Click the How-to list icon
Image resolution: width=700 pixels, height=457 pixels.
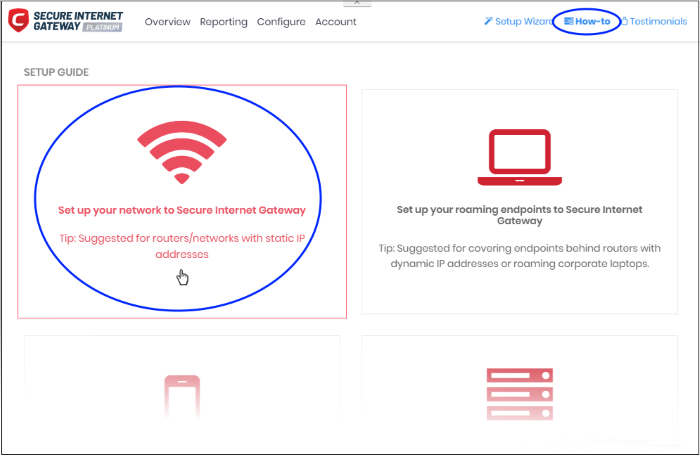568,21
